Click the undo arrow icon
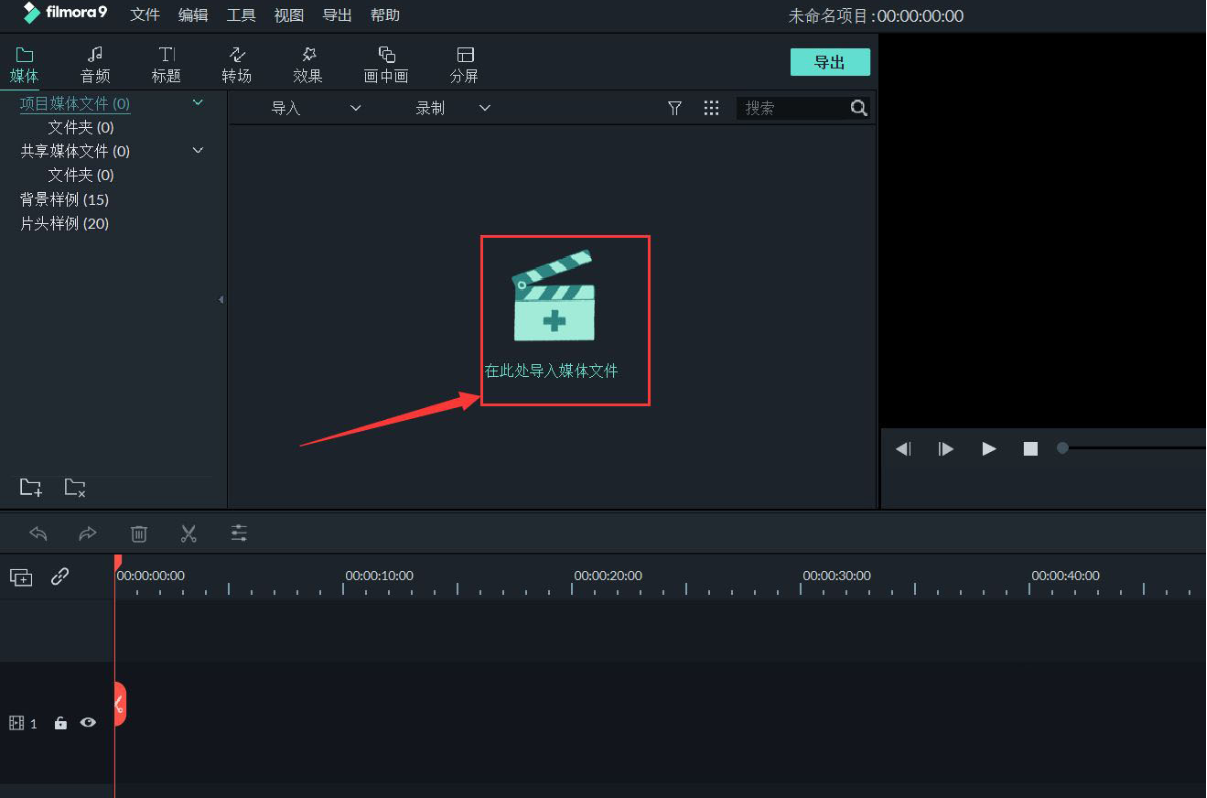The height and width of the screenshot is (798, 1207). pyautogui.click(x=38, y=533)
